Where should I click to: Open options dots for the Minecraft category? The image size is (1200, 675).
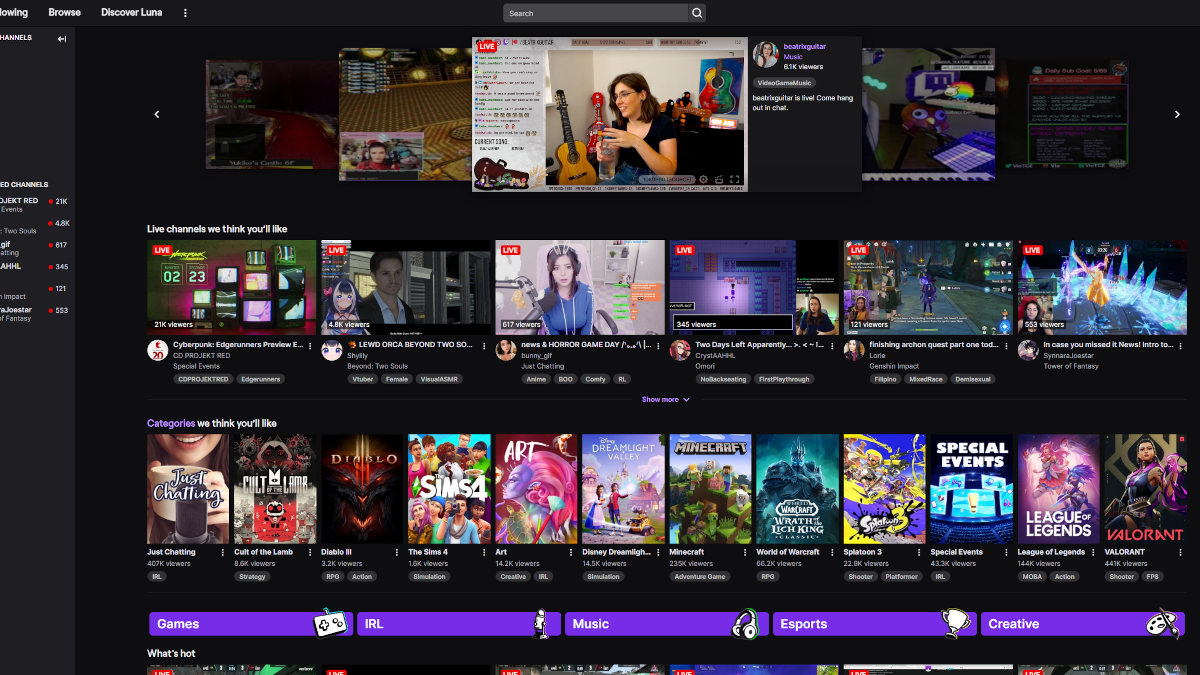pos(745,553)
